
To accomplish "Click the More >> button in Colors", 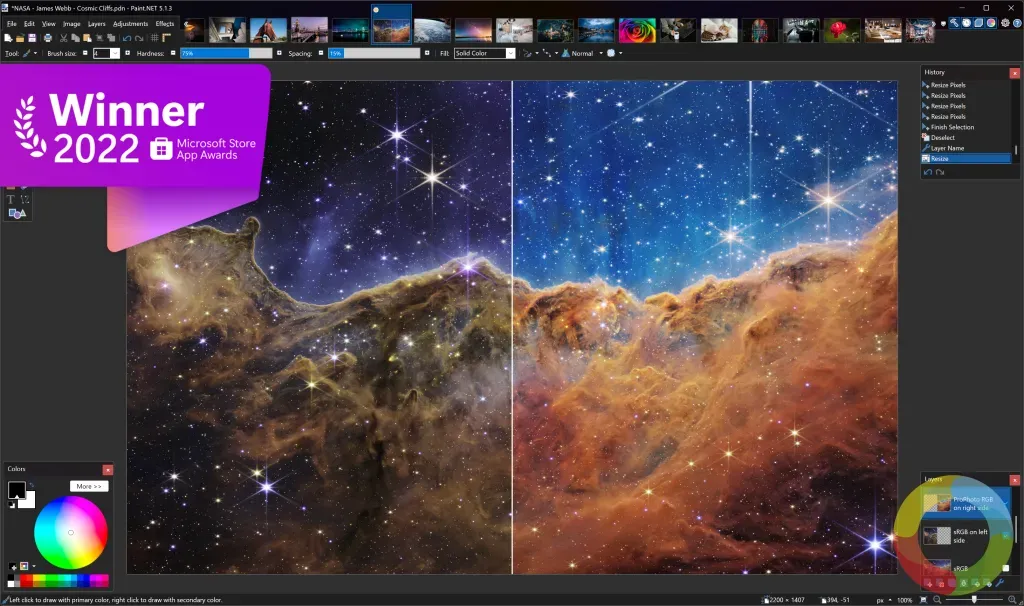I will (x=89, y=486).
